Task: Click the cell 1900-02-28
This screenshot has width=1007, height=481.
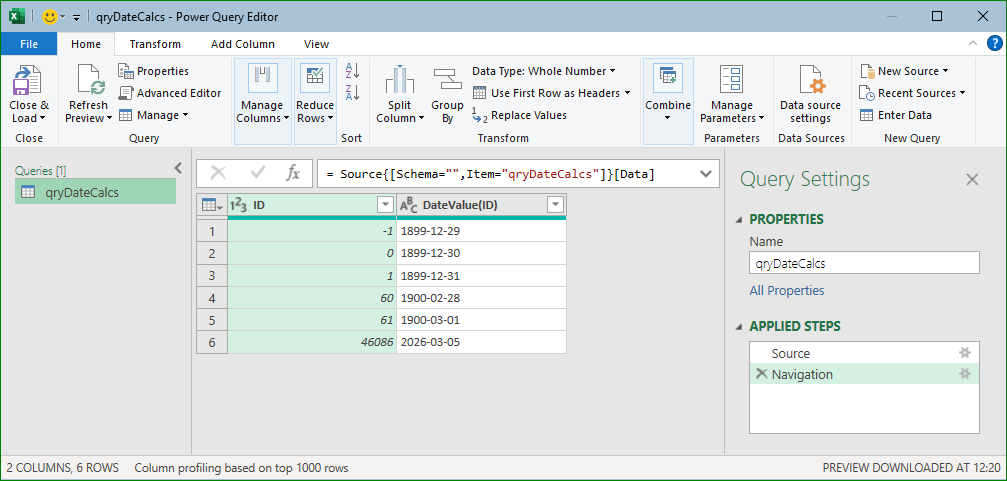Action: tap(481, 298)
